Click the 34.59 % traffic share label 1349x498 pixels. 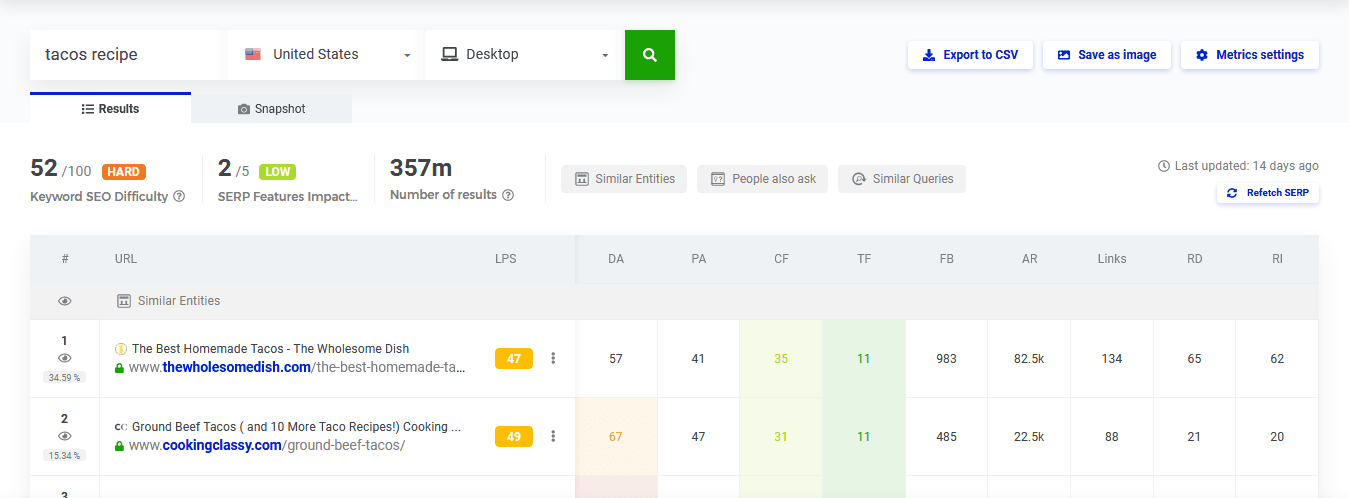65,377
